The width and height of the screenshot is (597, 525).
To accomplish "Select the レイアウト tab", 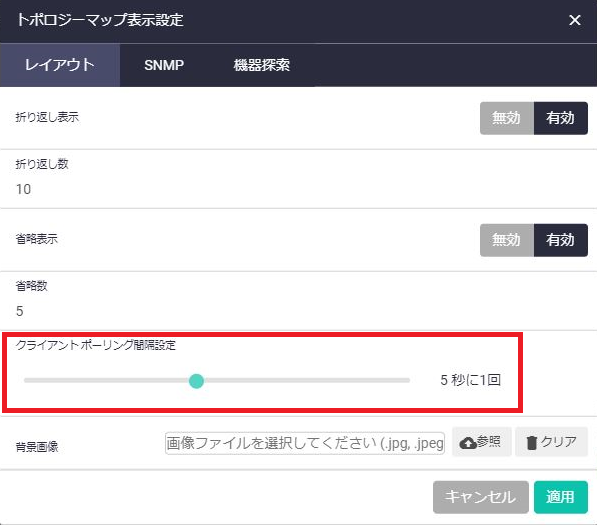I will pos(60,65).
